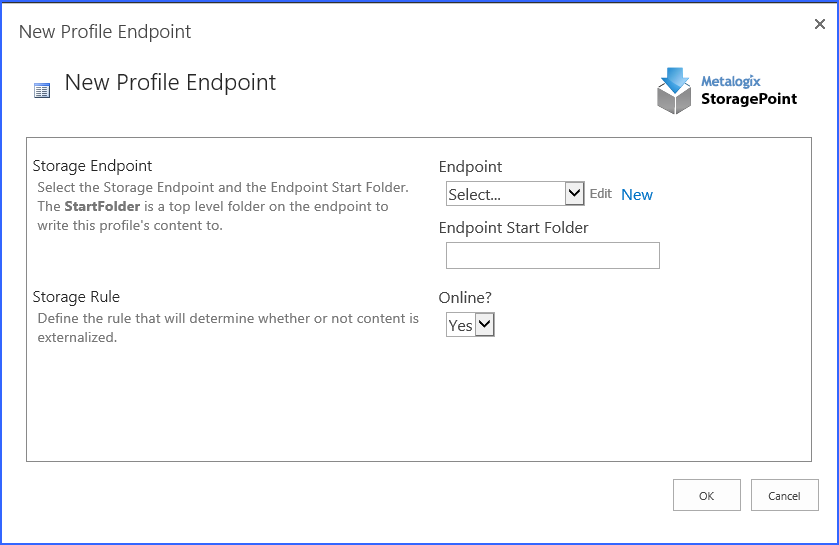The height and width of the screenshot is (545, 839).
Task: Click the StoragePoint brand text
Action: (x=749, y=99)
